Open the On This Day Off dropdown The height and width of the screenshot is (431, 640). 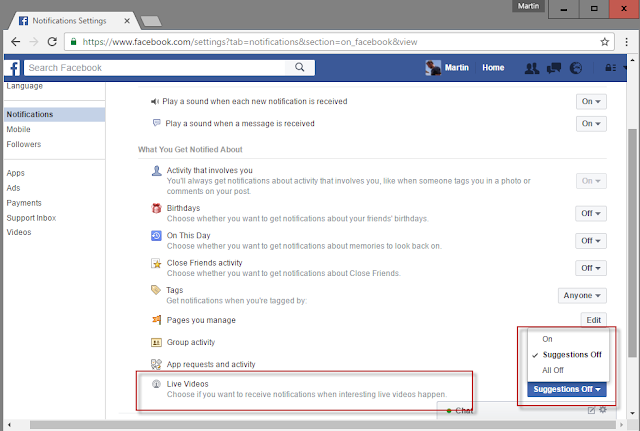pos(591,241)
